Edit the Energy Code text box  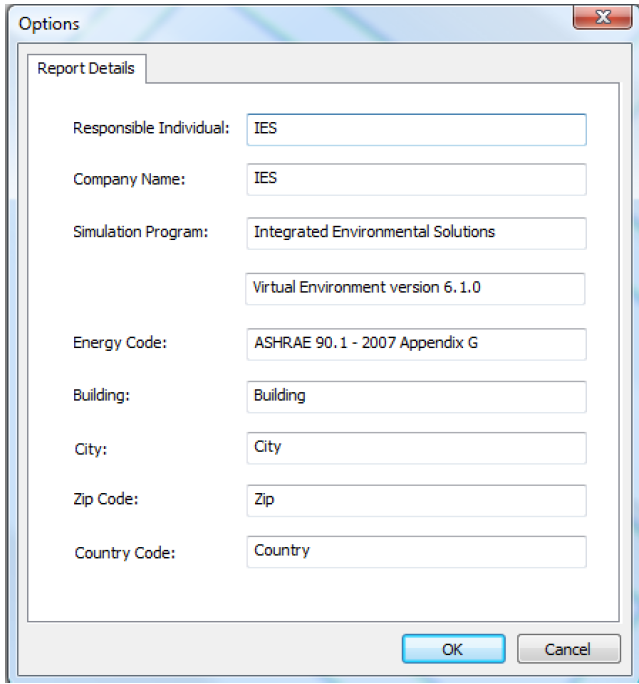pyautogui.click(x=415, y=343)
